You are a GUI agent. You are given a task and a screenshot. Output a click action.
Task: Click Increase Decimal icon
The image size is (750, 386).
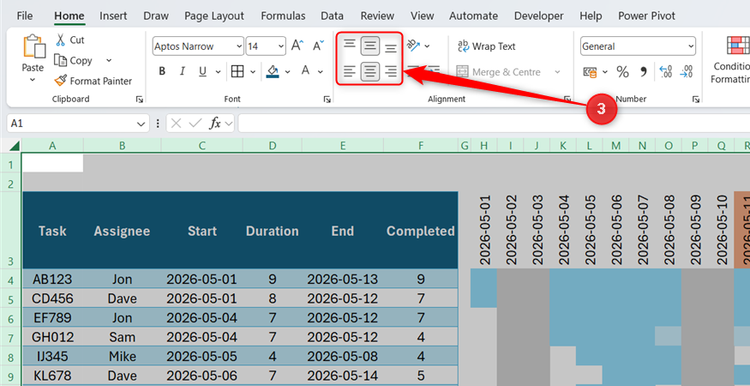tap(666, 72)
